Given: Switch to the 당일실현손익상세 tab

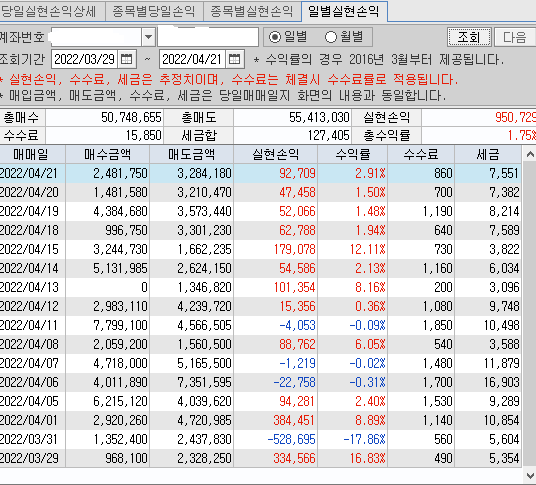Looking at the screenshot, I should click(x=51, y=11).
